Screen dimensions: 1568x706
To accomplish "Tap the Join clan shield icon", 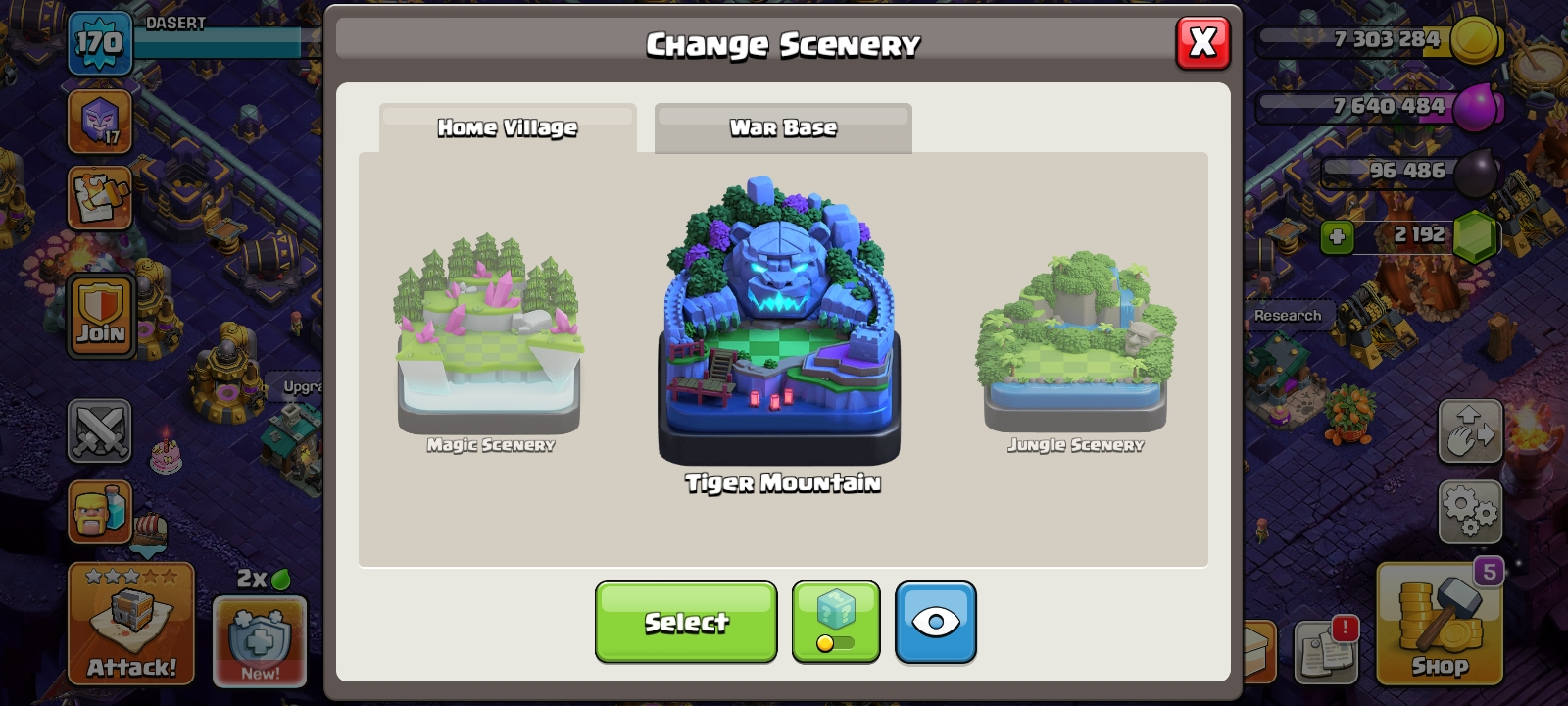I will tap(101, 316).
